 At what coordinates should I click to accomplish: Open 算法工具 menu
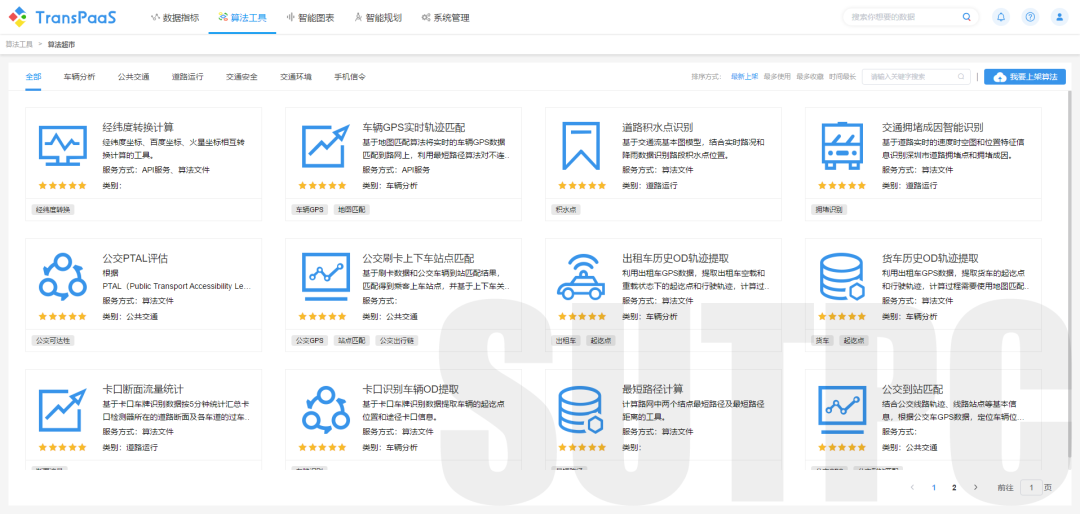coord(242,18)
